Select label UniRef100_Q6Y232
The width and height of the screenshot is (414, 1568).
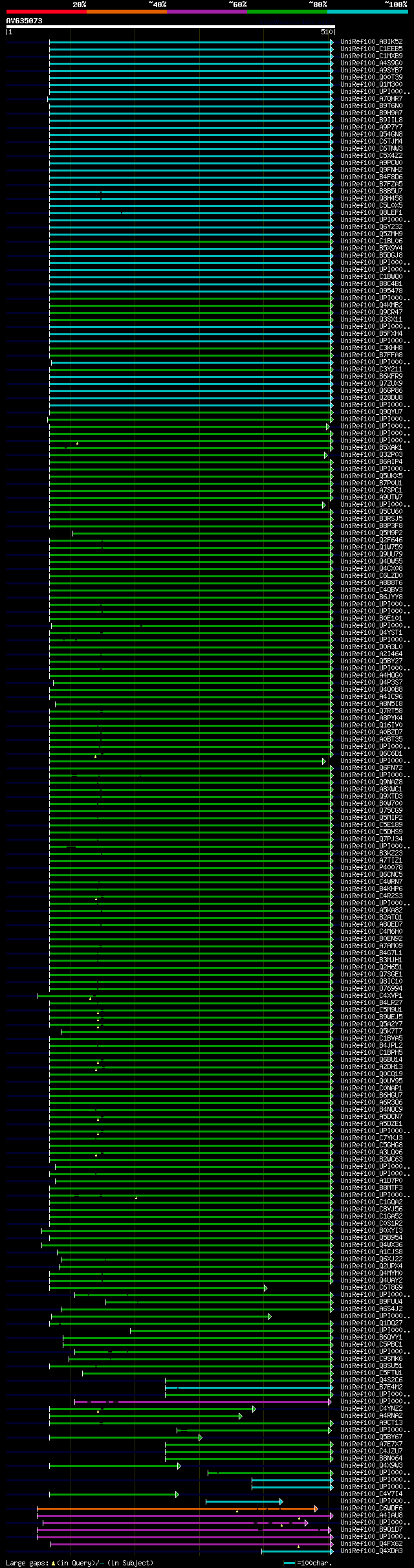pos(371,227)
